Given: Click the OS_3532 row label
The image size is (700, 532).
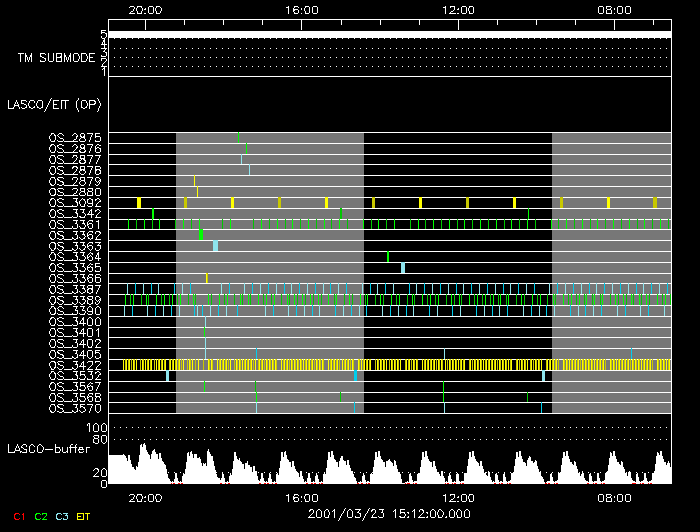Looking at the screenshot, I should coord(75,376).
